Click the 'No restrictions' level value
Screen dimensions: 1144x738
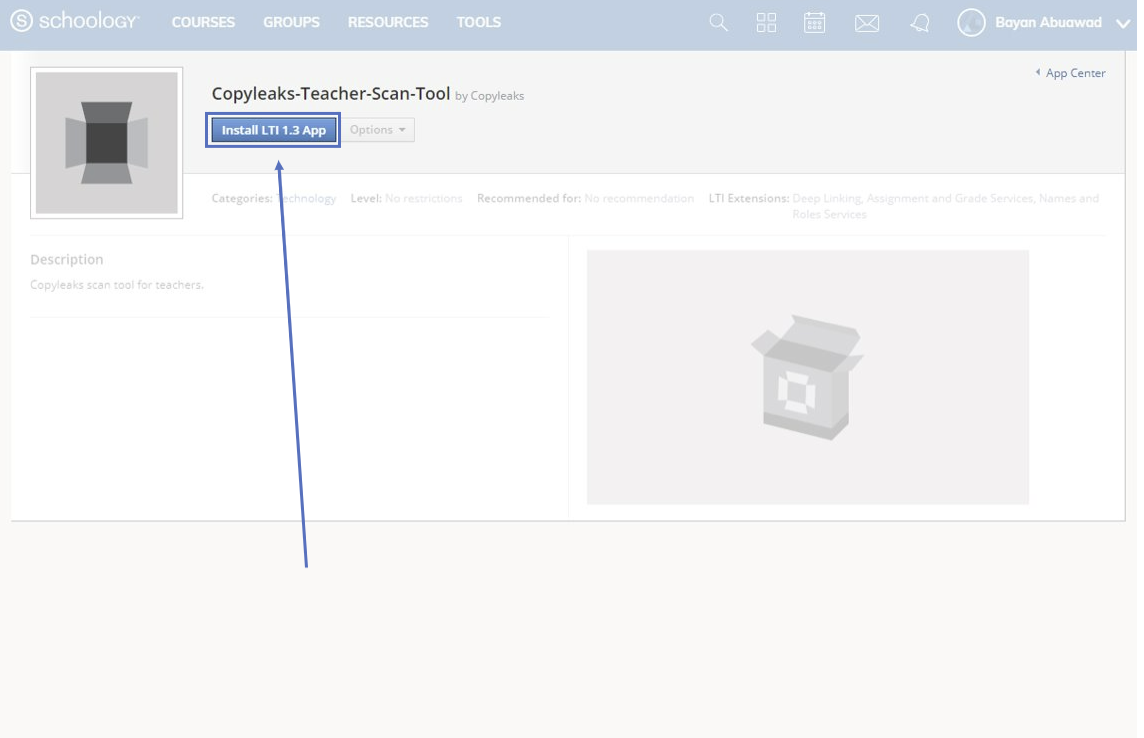pos(424,198)
